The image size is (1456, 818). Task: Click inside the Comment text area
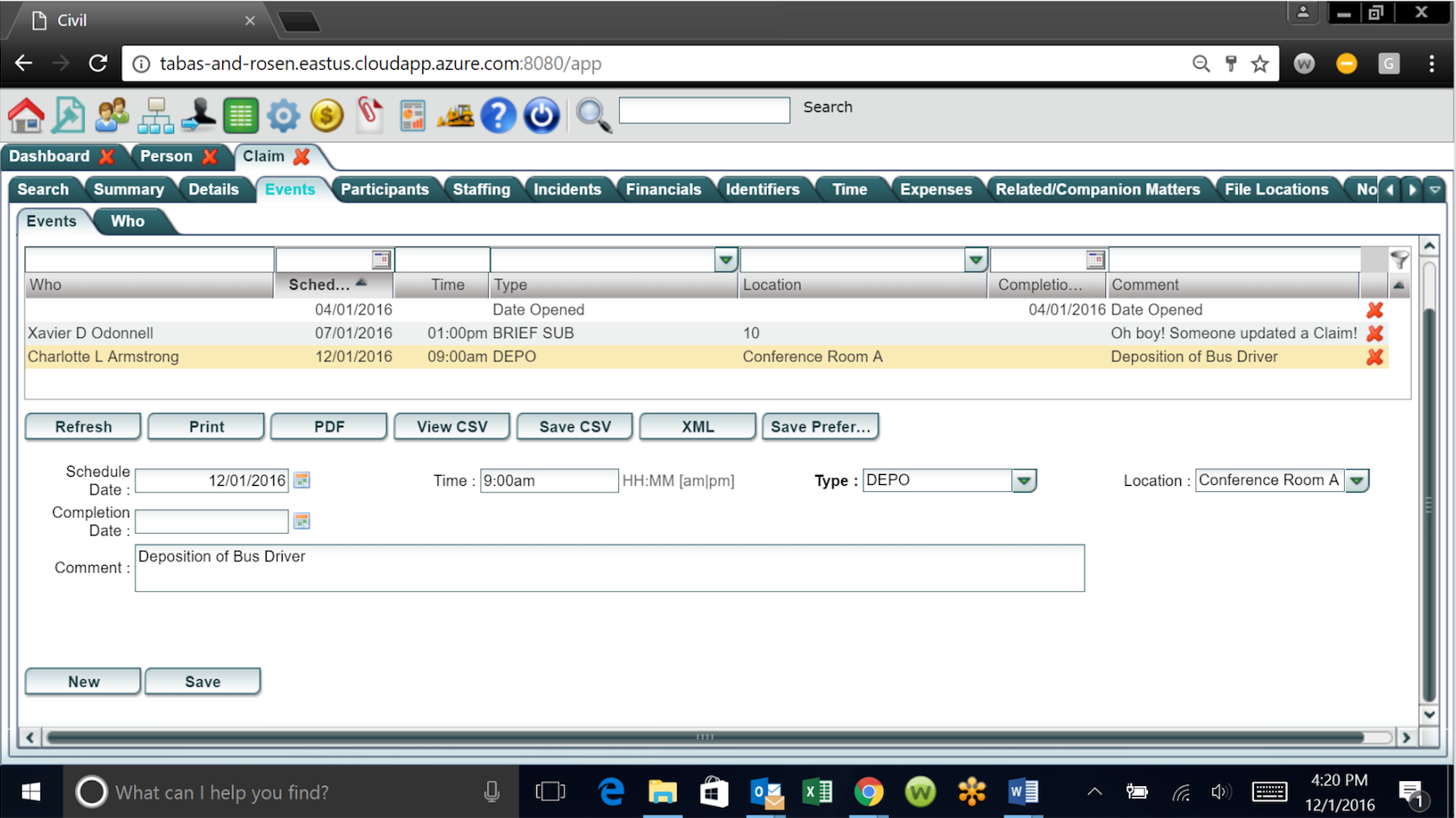pos(609,567)
